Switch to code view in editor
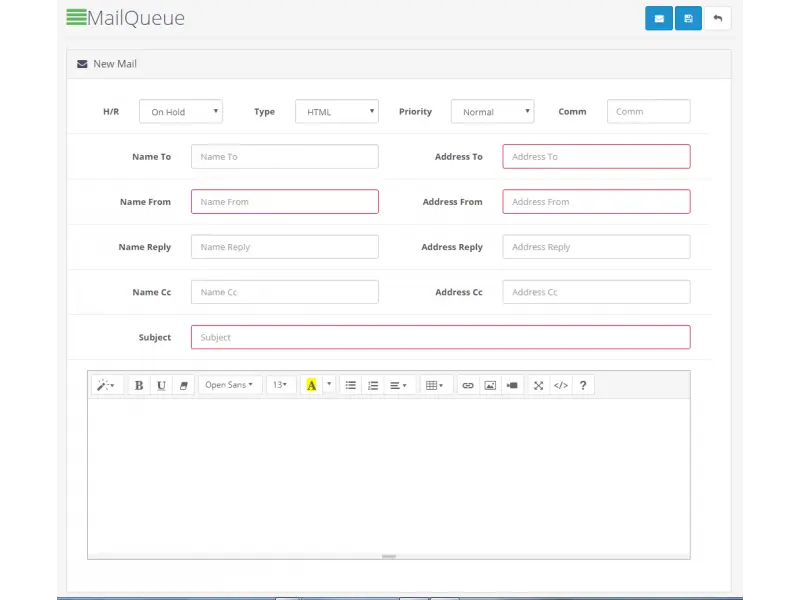 (x=561, y=385)
